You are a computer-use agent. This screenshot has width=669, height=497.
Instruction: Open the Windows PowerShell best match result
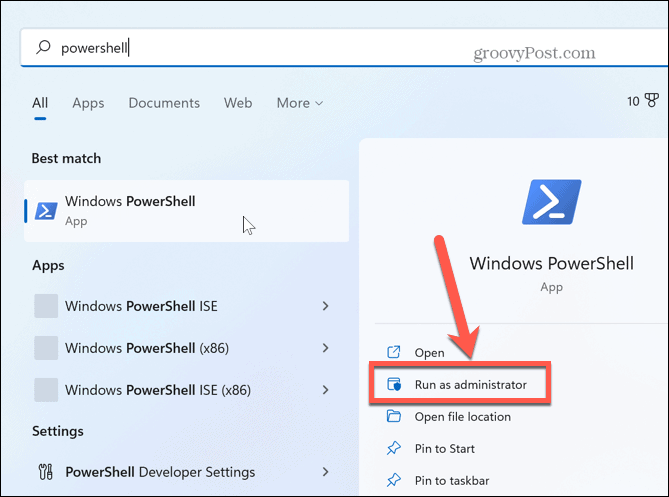pos(186,211)
